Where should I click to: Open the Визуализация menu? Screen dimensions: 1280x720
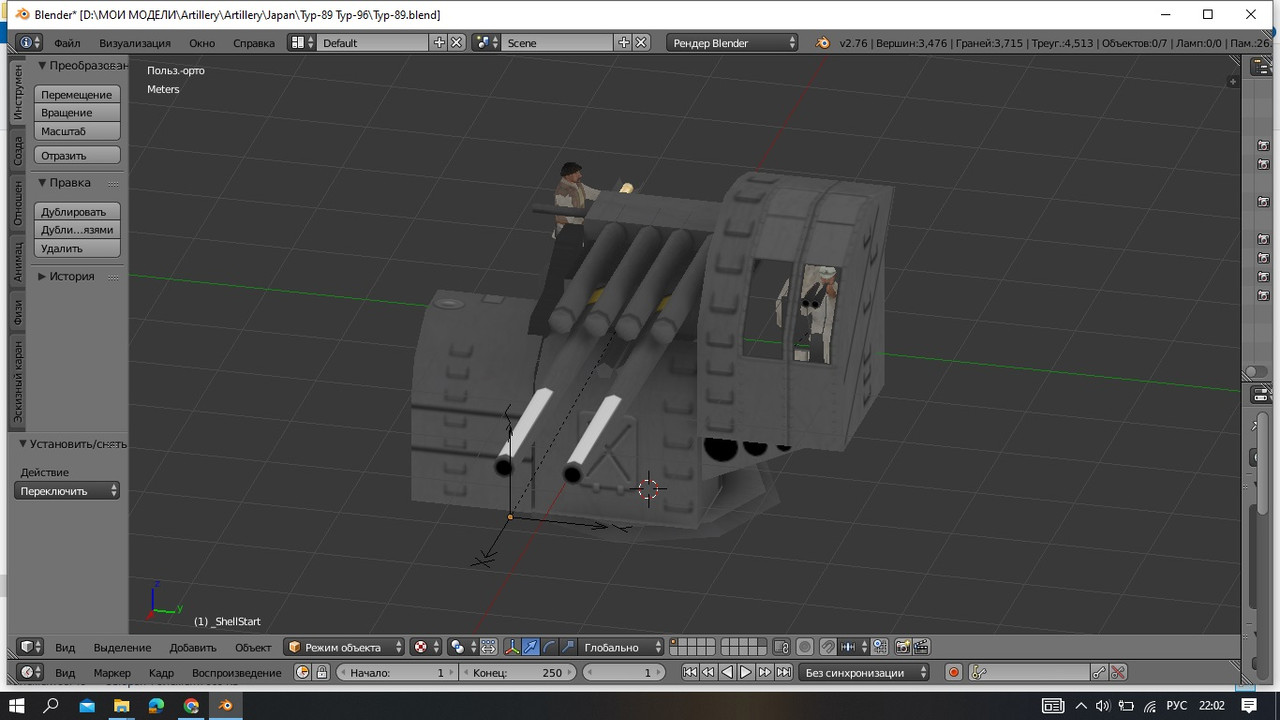point(135,43)
